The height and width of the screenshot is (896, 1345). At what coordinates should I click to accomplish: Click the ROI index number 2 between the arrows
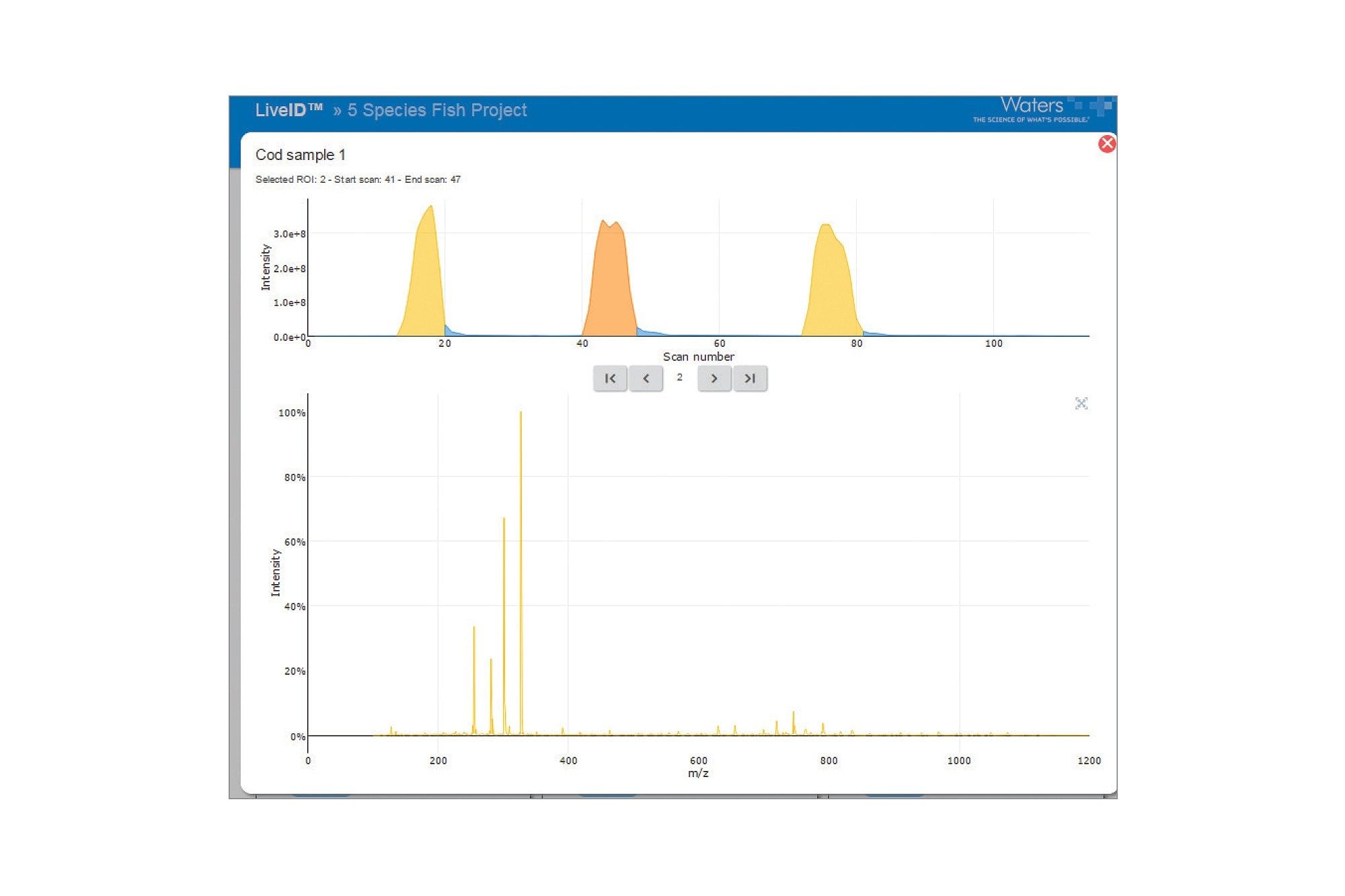(680, 377)
